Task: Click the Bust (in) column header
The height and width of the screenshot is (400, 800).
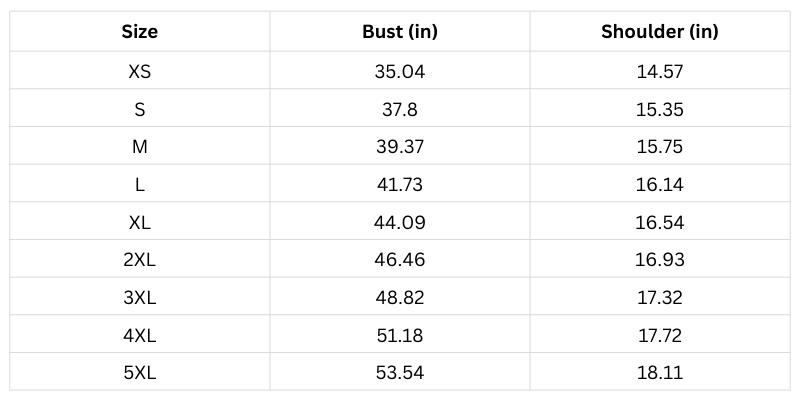Action: [x=400, y=31]
